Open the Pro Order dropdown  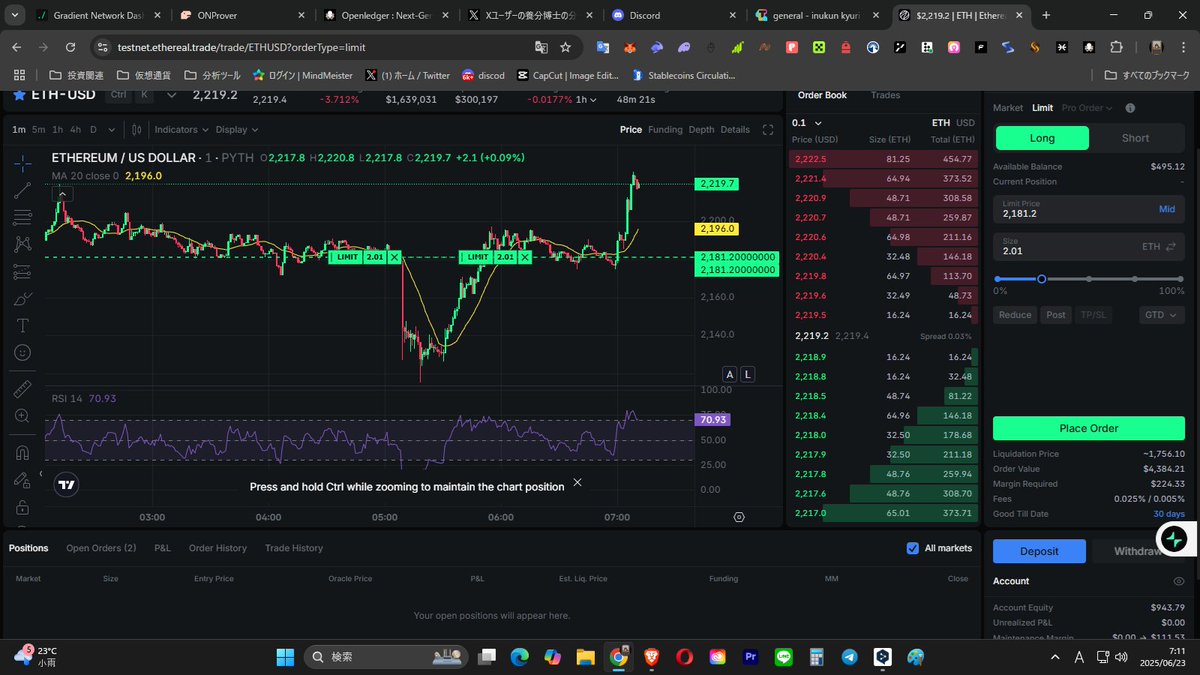[1087, 108]
